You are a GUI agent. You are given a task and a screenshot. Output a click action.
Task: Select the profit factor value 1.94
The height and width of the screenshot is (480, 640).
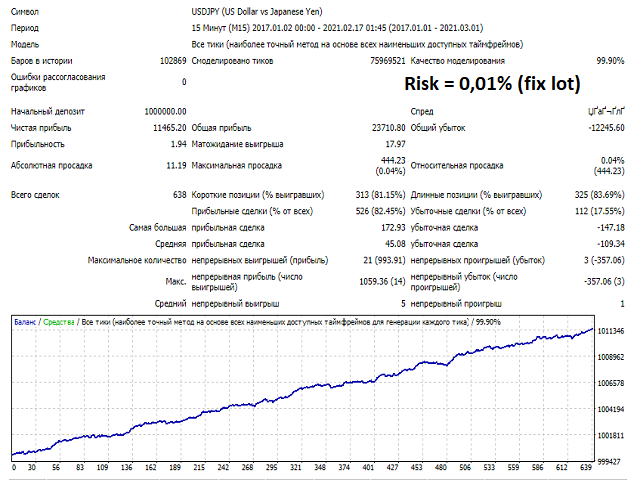click(177, 145)
